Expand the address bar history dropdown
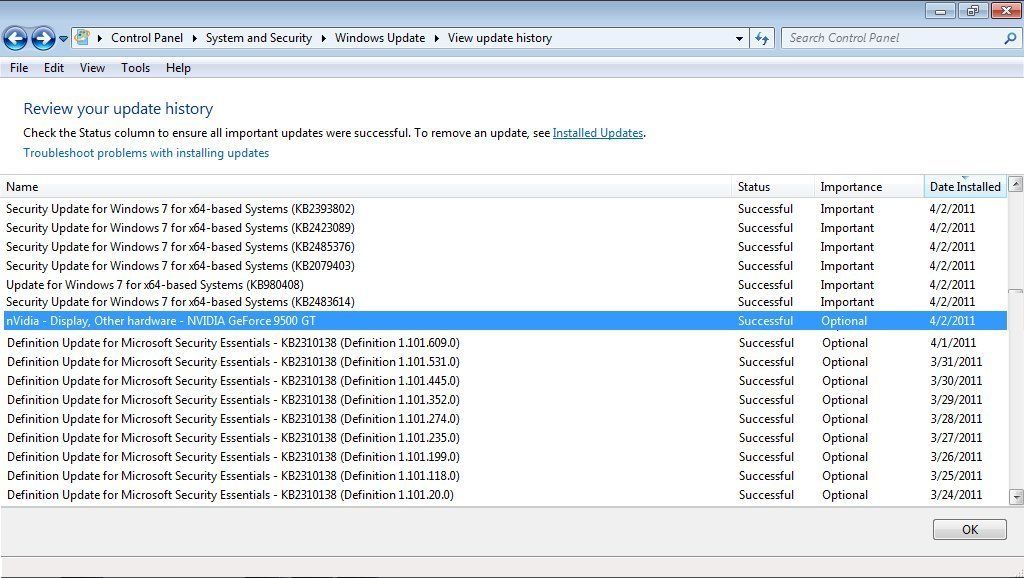The image size is (1024, 578). coord(739,39)
